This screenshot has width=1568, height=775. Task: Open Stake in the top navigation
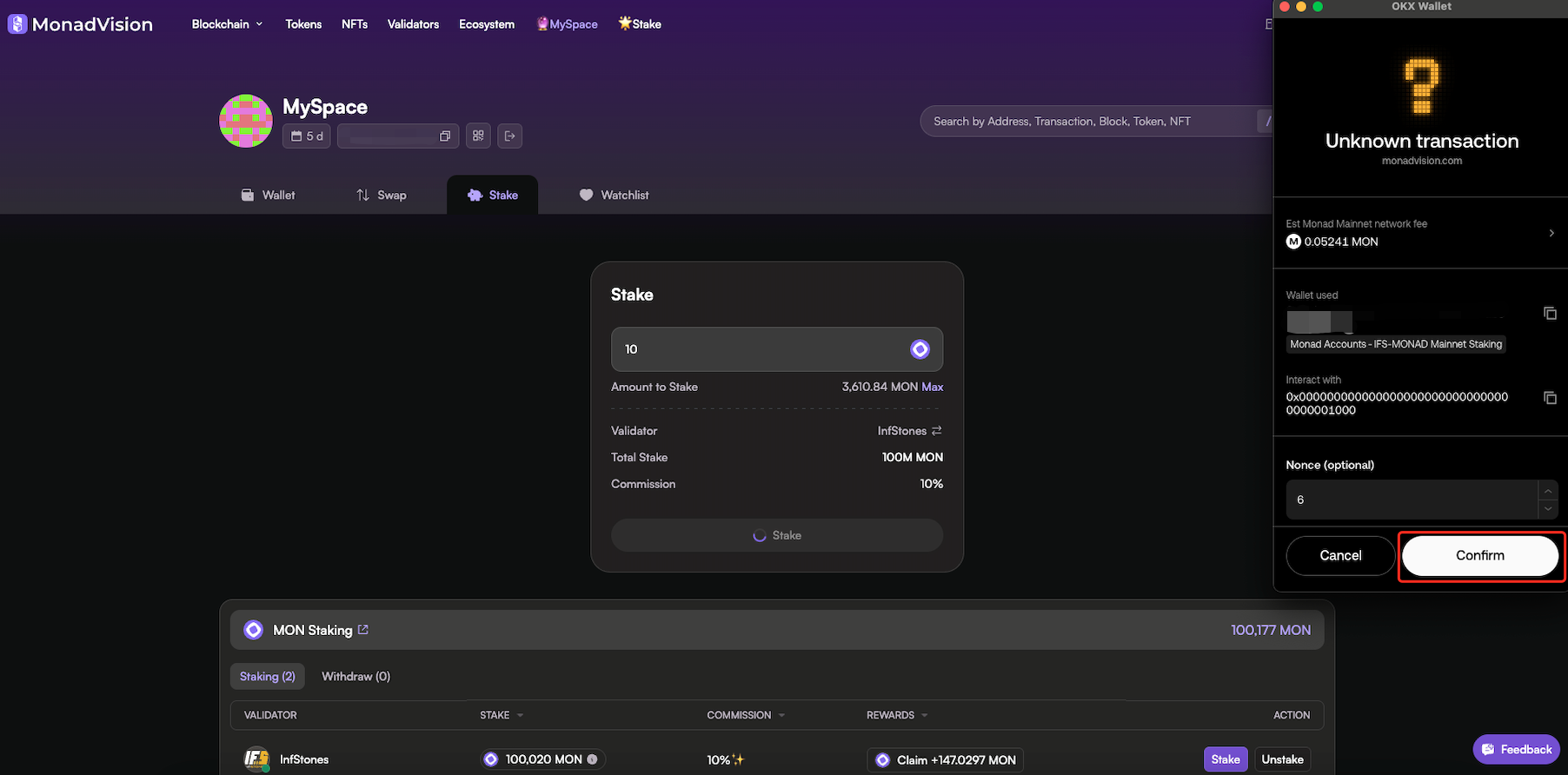[640, 24]
